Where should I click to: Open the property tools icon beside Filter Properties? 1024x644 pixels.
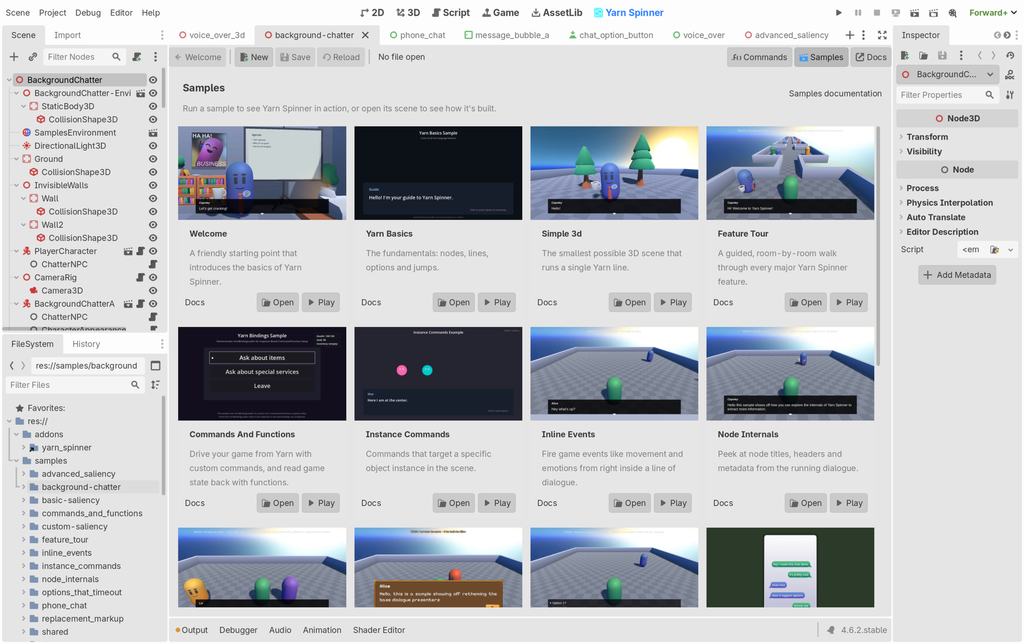click(1010, 95)
